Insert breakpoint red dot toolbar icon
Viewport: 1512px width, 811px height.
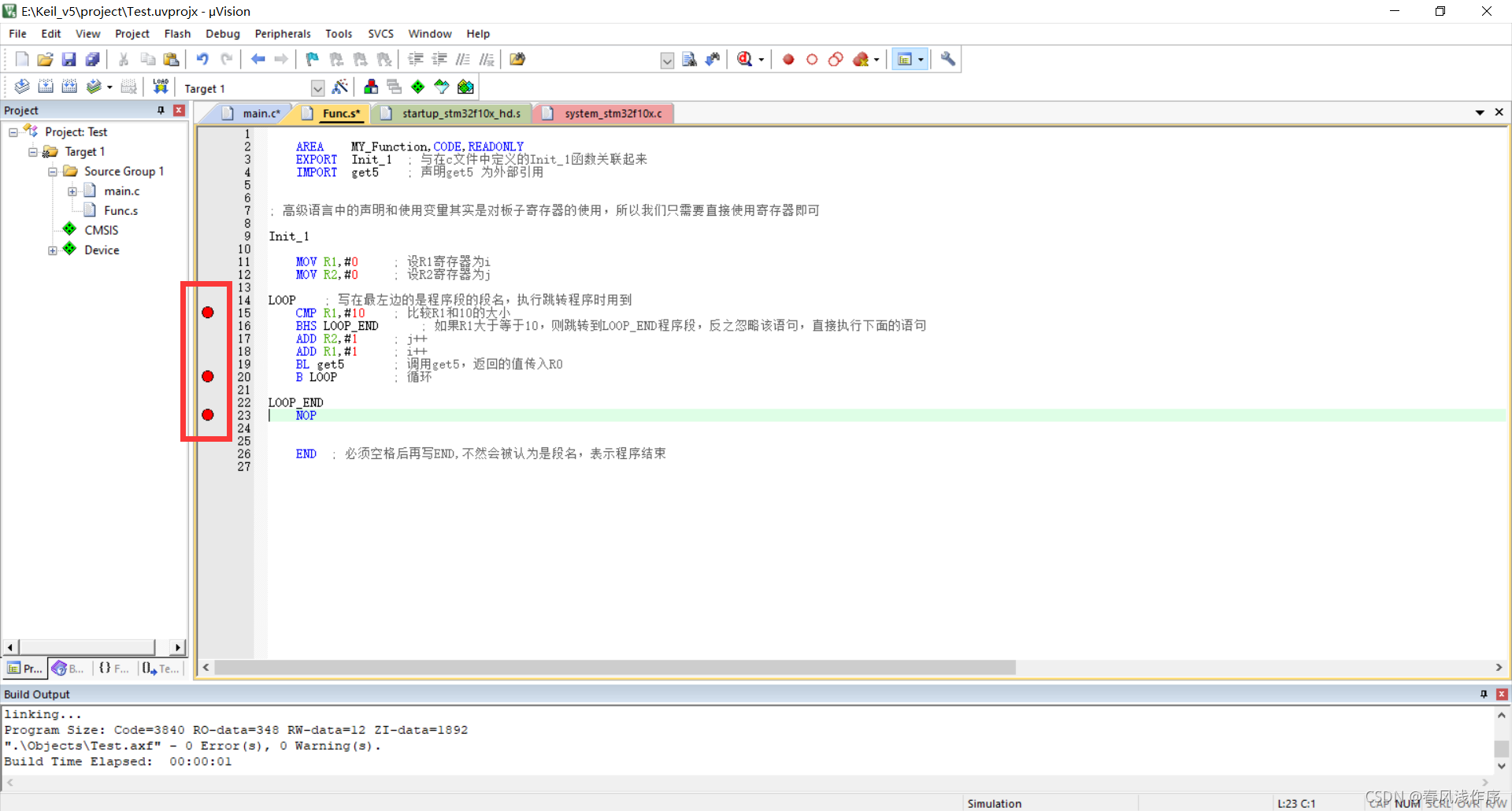point(788,59)
